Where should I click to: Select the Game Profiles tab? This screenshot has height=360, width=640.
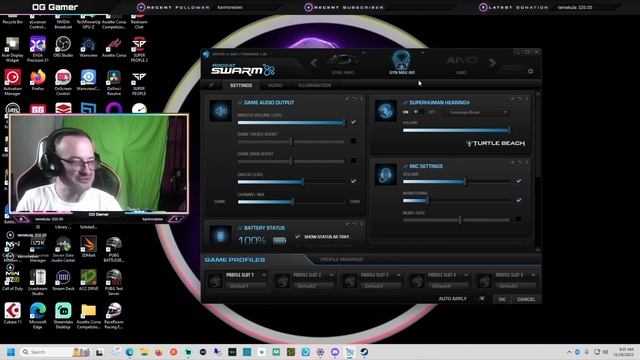click(x=235, y=260)
